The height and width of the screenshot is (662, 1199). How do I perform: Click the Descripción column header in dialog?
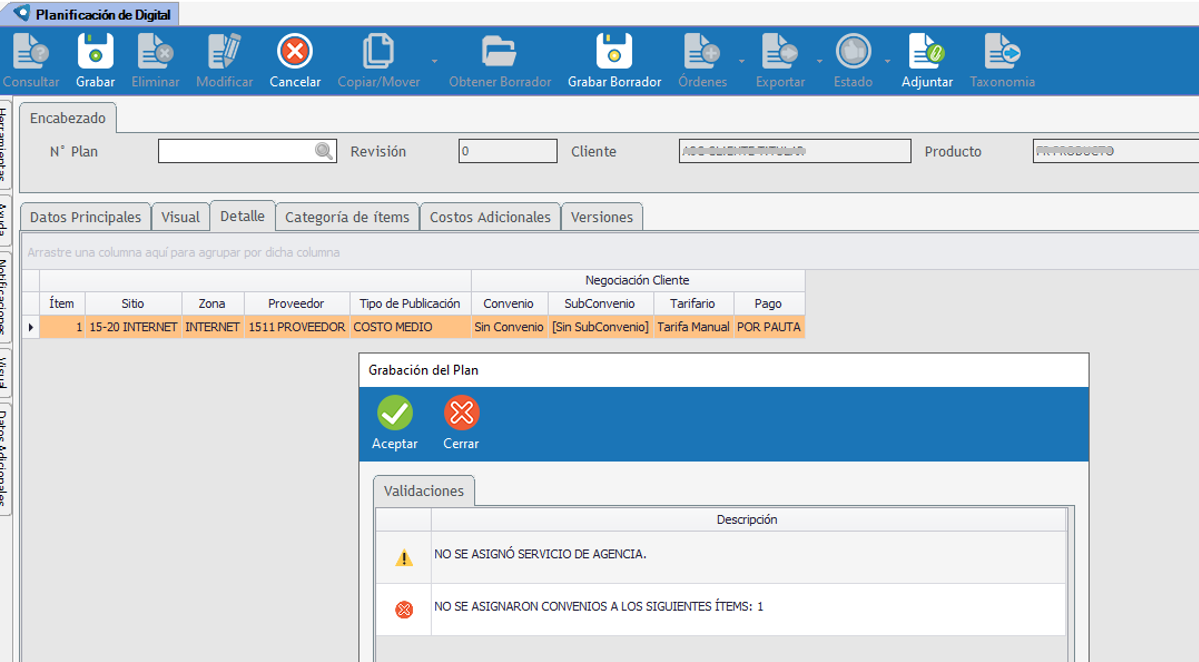click(748, 520)
